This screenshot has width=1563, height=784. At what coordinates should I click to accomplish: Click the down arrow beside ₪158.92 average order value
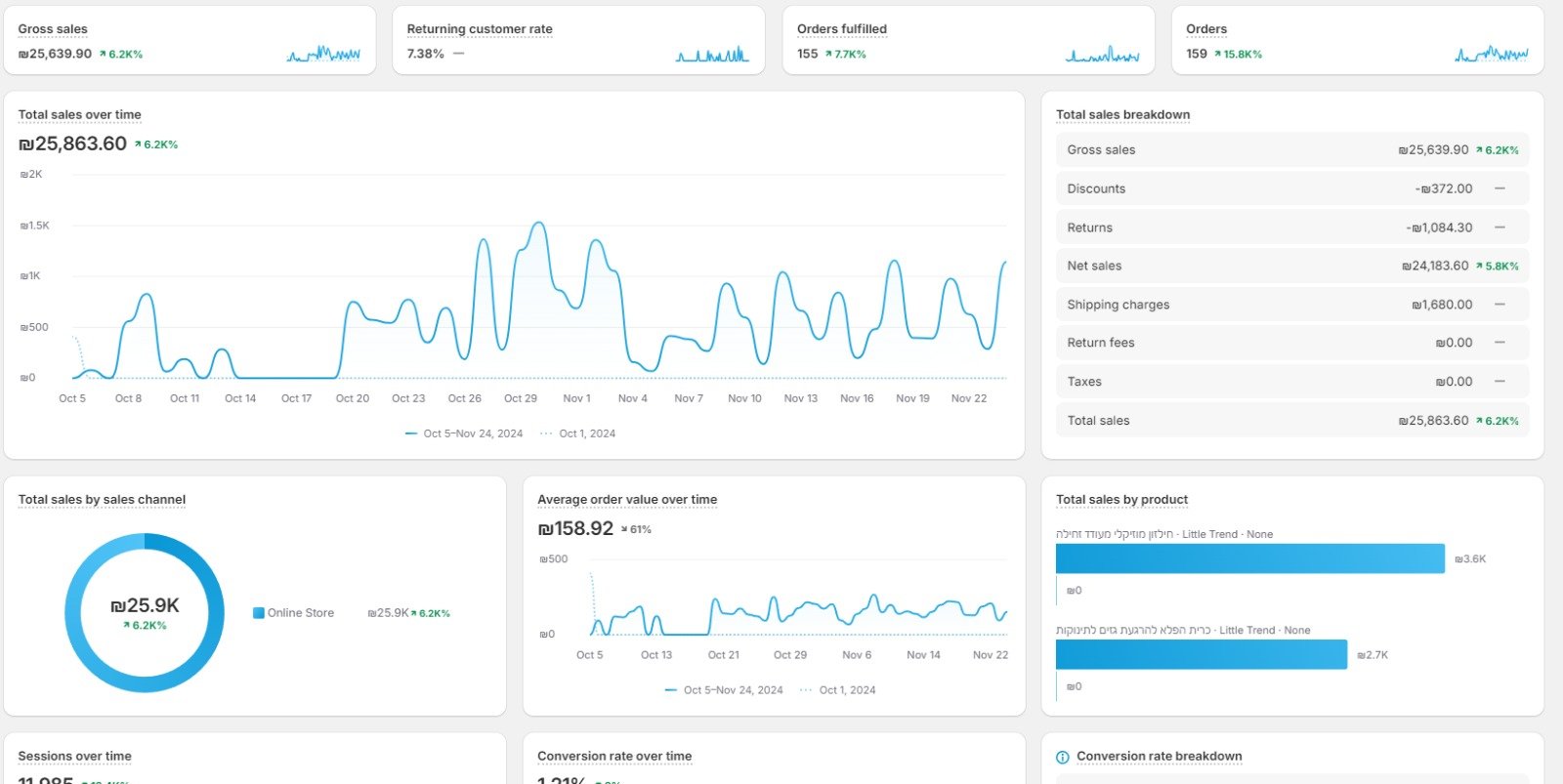(x=624, y=530)
